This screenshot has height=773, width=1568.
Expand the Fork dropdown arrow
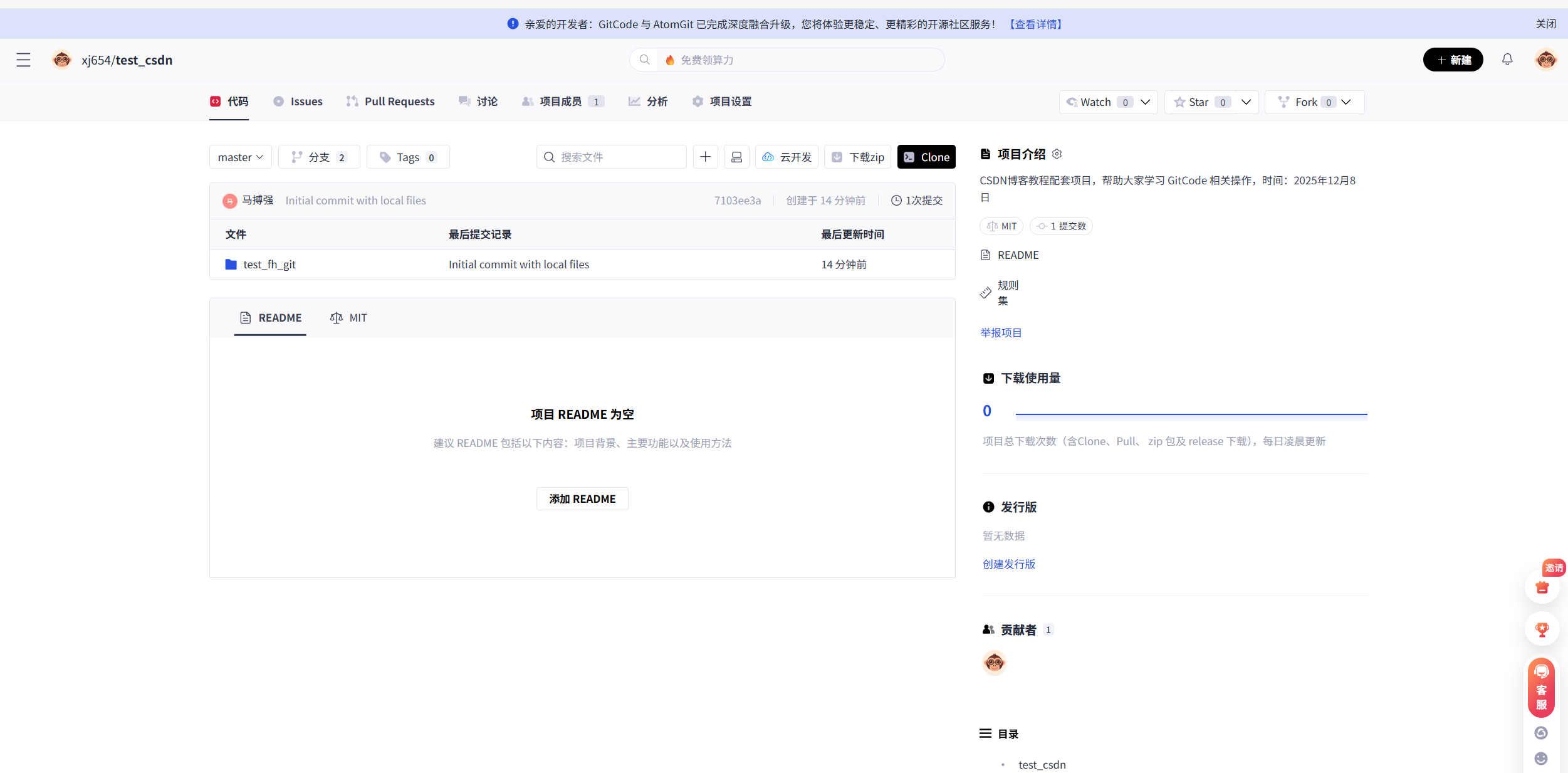coord(1347,102)
